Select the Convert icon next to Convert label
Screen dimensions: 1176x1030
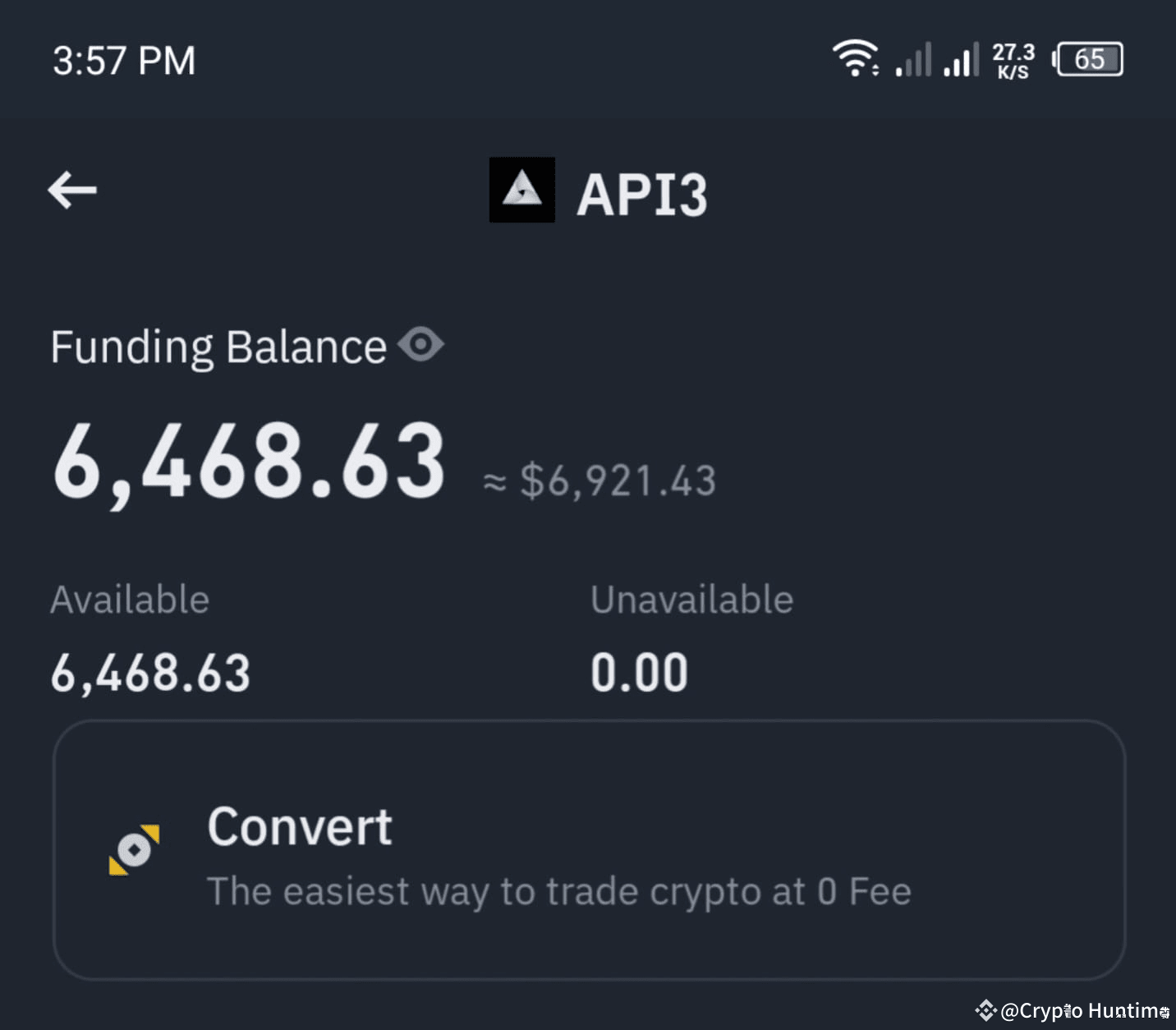coord(134,850)
